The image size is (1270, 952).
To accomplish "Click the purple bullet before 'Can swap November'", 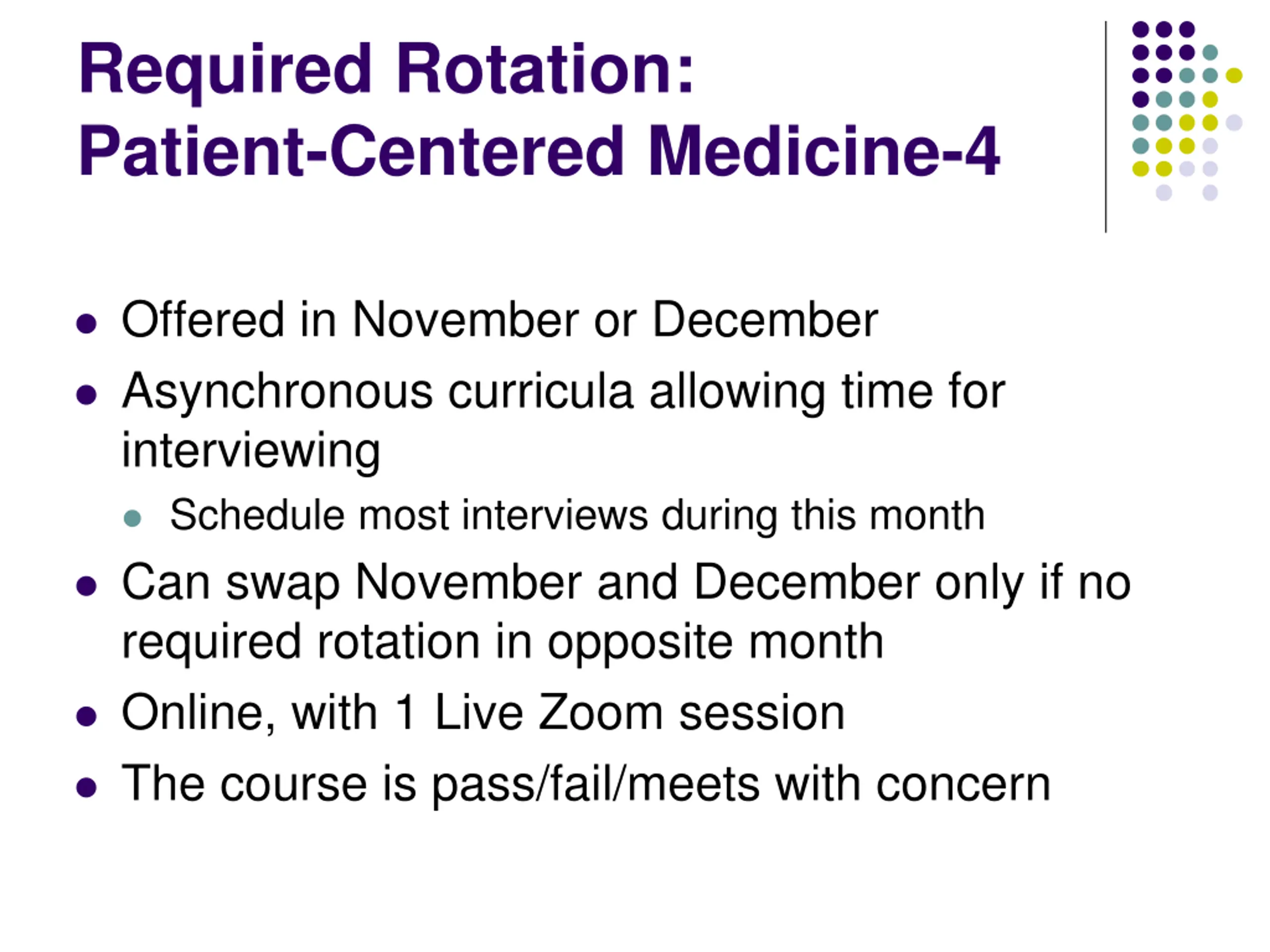I will pyautogui.click(x=86, y=587).
